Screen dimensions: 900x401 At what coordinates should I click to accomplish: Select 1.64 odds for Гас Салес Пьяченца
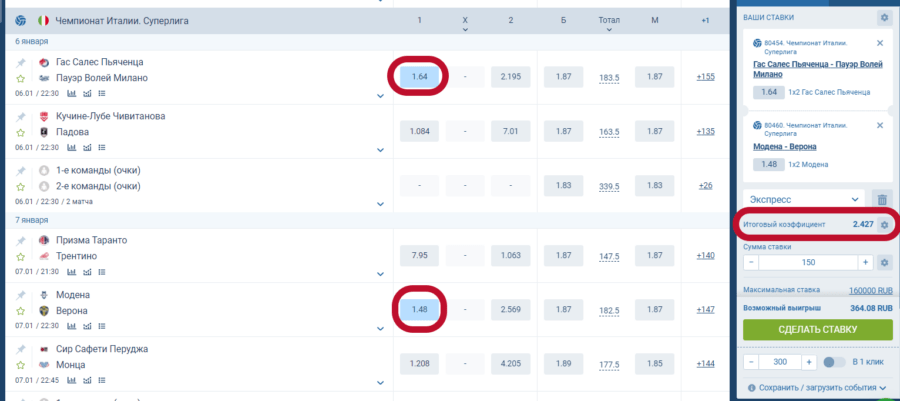[x=419, y=77]
